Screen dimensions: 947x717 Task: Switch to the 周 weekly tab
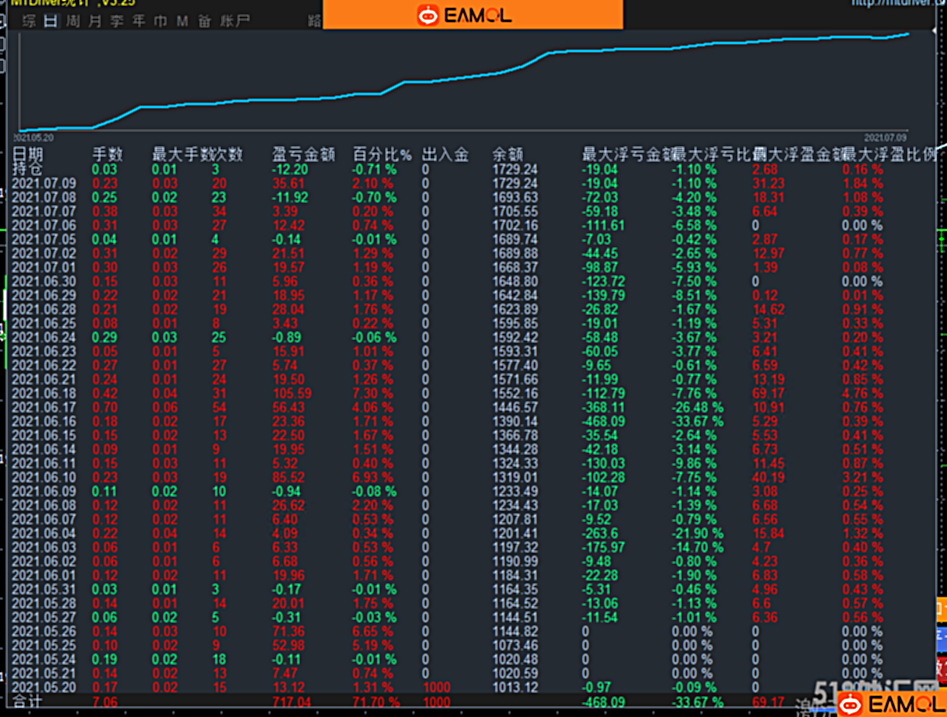coord(73,22)
